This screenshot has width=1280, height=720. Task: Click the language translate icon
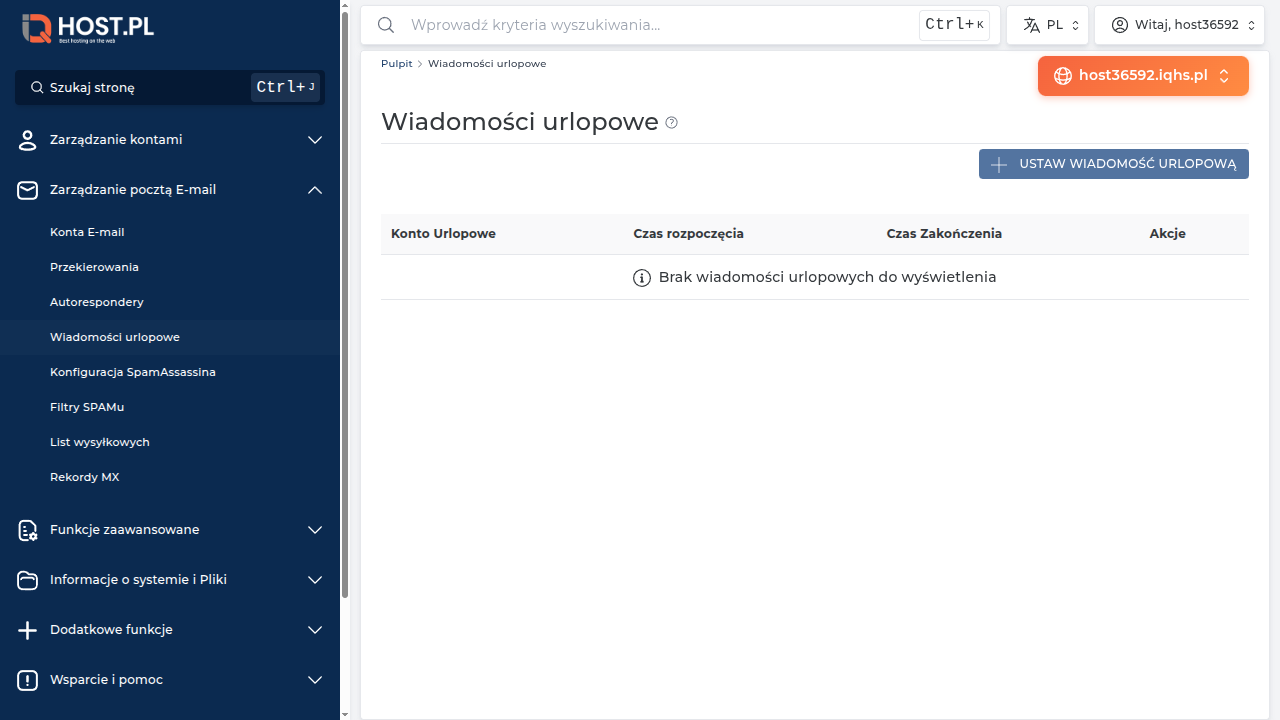coord(1032,25)
